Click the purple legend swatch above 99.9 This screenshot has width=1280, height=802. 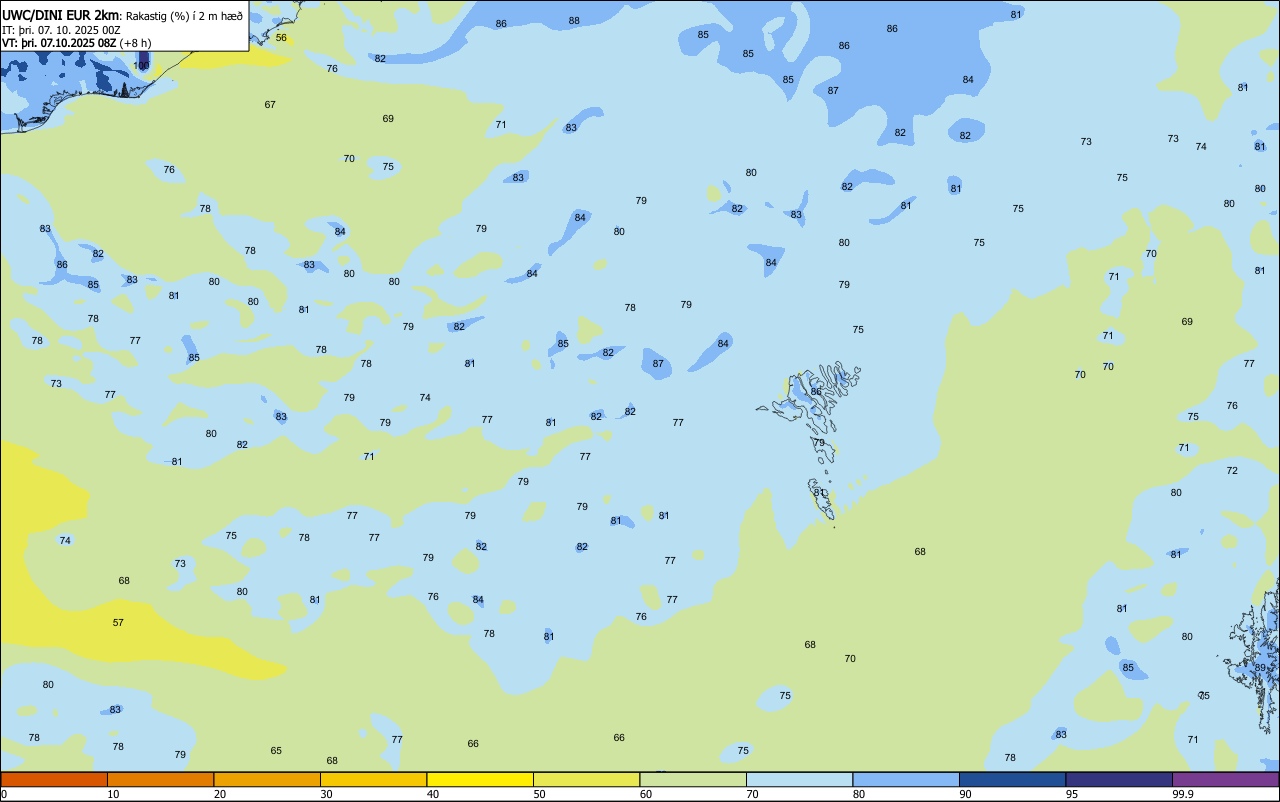tap(1225, 779)
